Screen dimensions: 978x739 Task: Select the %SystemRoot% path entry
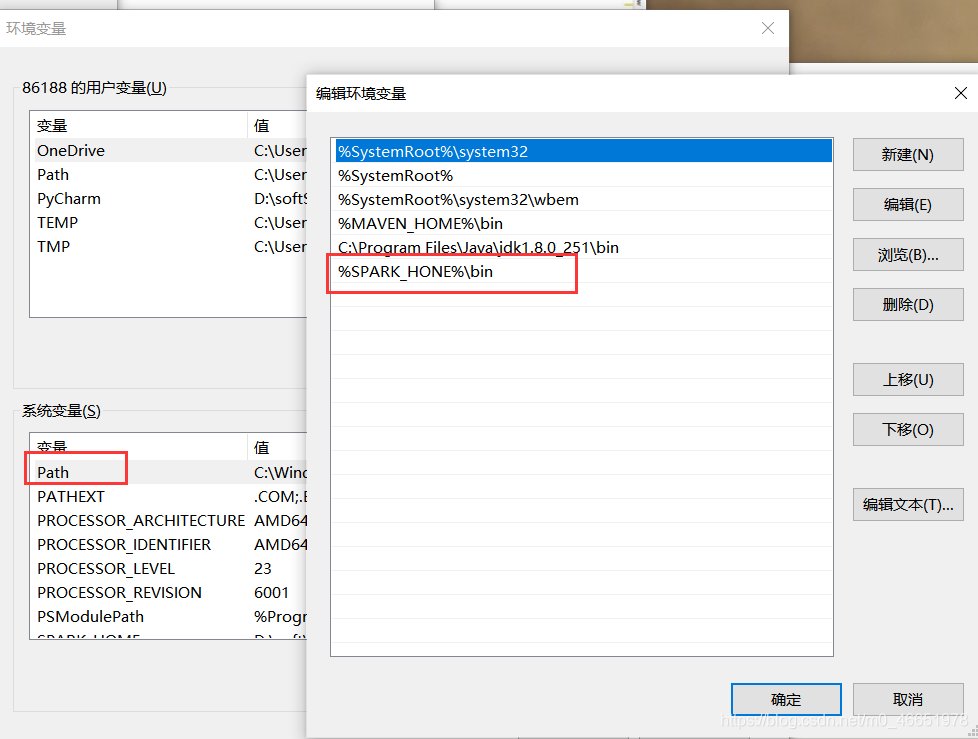click(583, 175)
